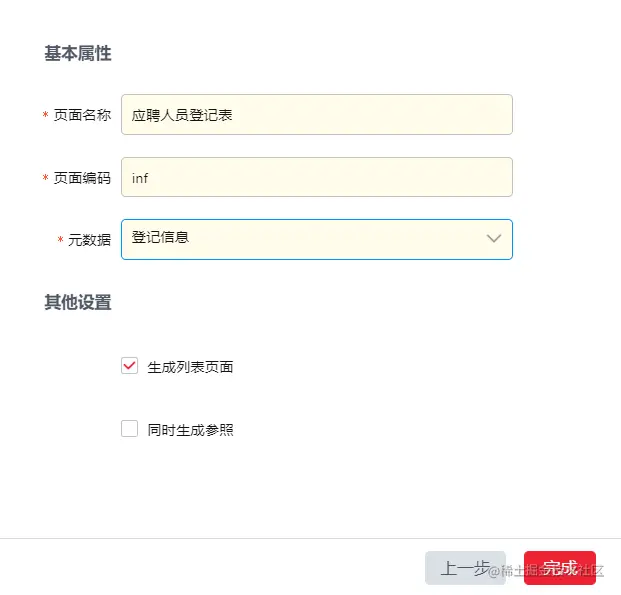This screenshot has width=621, height=595.
Task: Click the 页面编码 field label
Action: [82, 178]
